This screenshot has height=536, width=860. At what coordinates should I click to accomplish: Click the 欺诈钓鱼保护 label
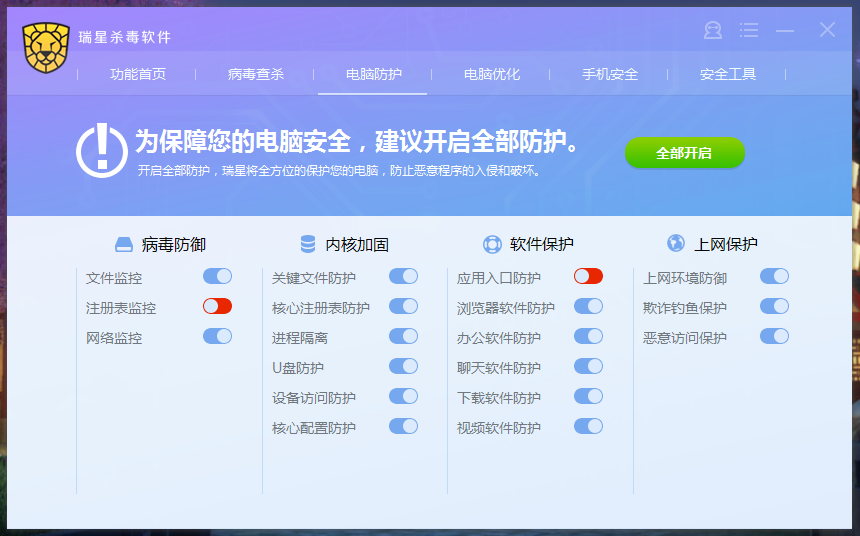685,308
